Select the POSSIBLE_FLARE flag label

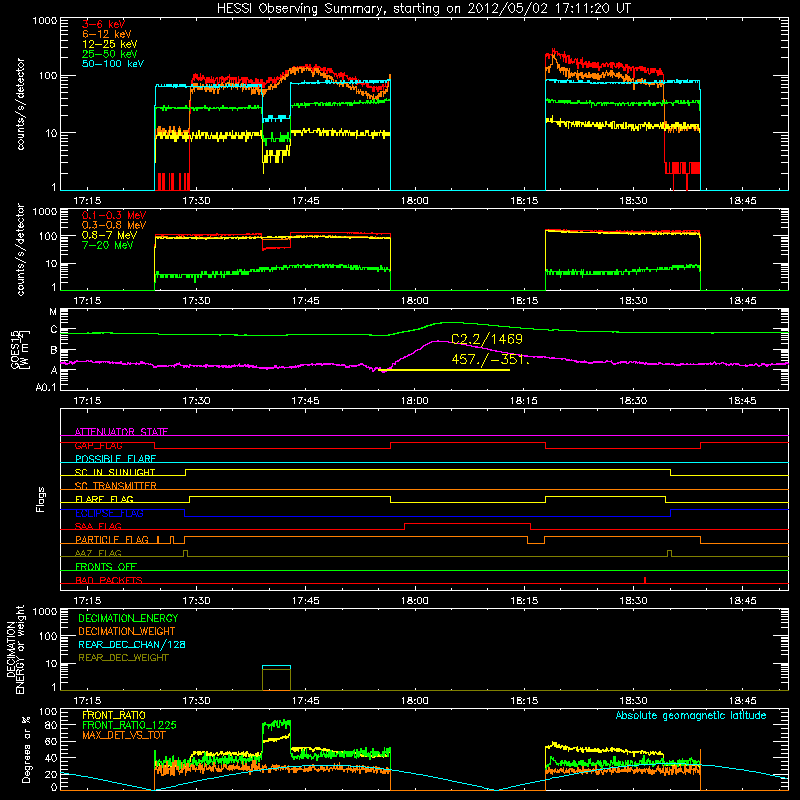[x=115, y=459]
